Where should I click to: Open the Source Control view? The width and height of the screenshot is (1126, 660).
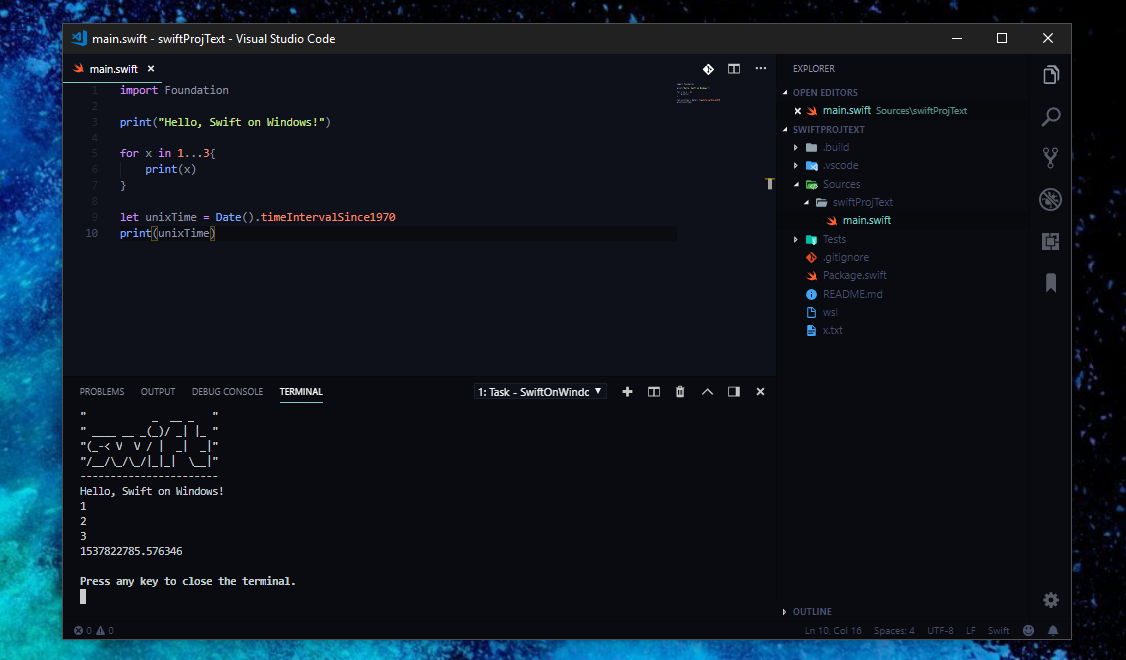point(1051,158)
